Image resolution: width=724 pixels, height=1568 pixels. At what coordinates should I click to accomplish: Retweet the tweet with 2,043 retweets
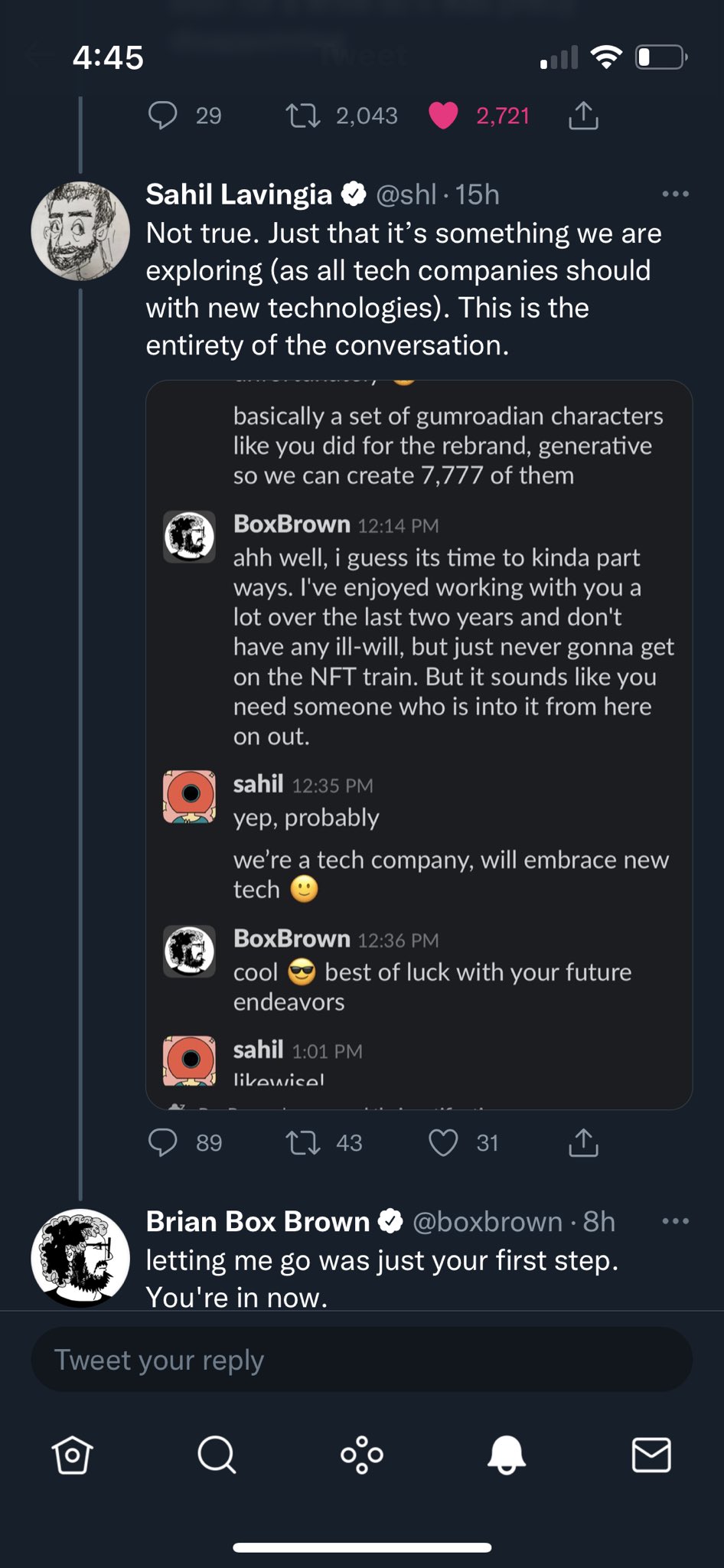(x=303, y=116)
